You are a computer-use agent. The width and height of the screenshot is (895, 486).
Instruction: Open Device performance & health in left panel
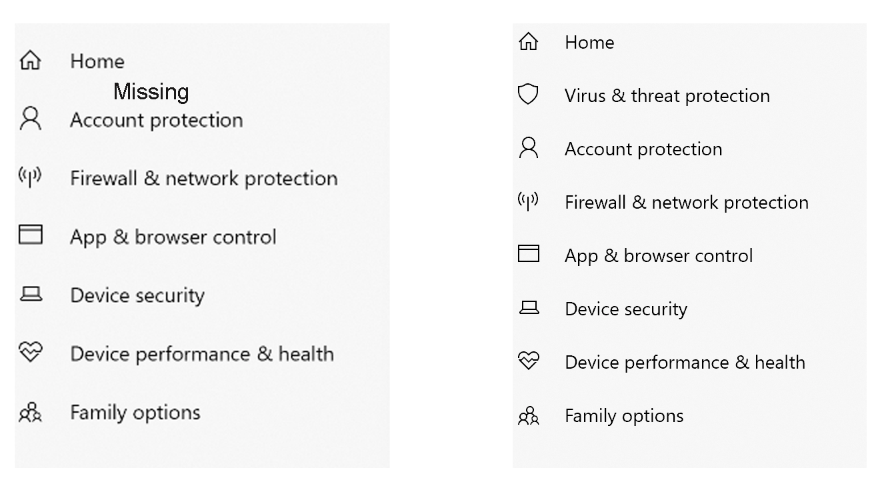202,354
